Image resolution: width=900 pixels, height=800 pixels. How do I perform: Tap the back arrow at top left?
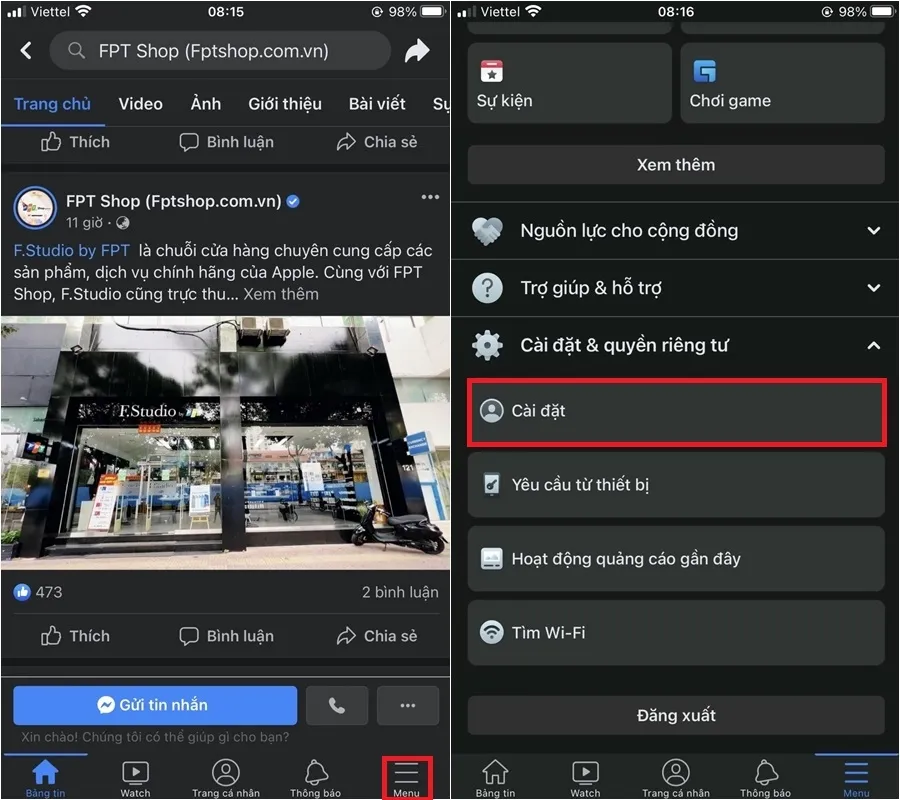pyautogui.click(x=25, y=50)
